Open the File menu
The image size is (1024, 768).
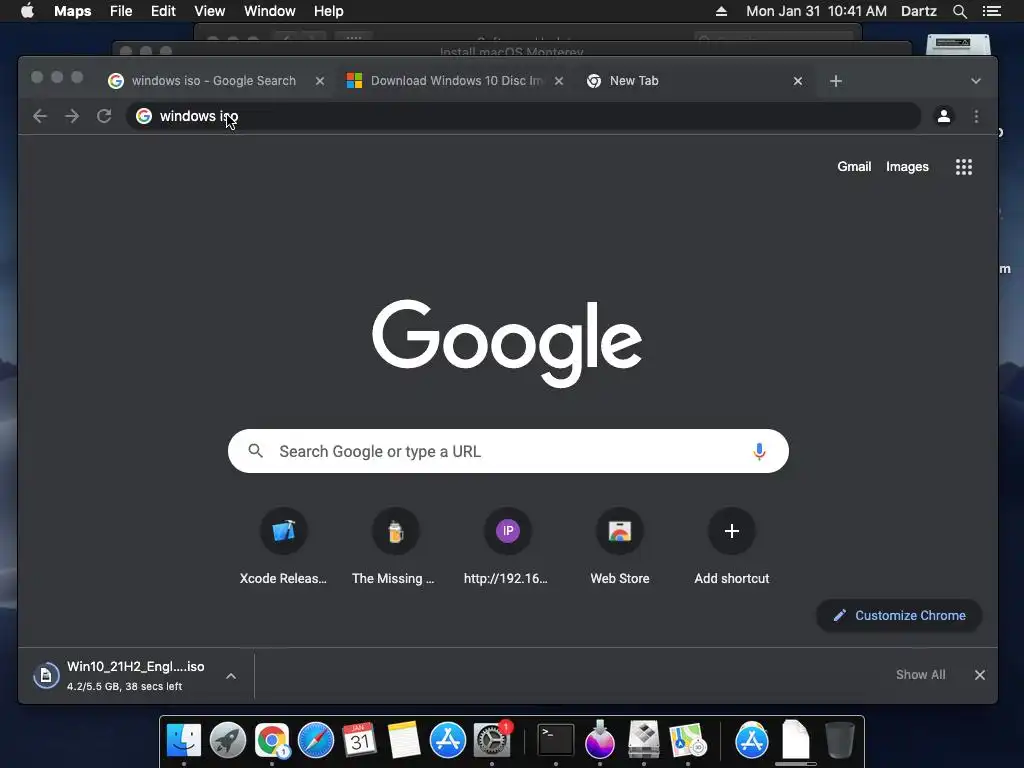121,11
